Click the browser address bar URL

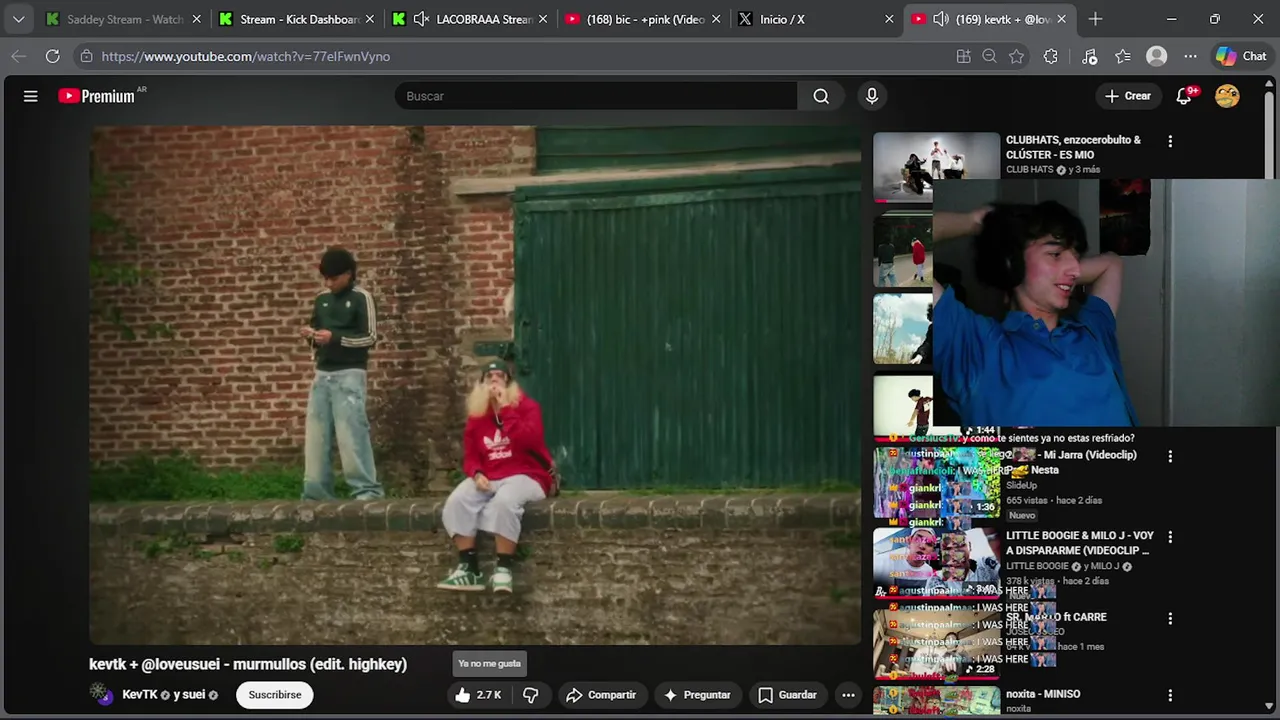pos(246,57)
